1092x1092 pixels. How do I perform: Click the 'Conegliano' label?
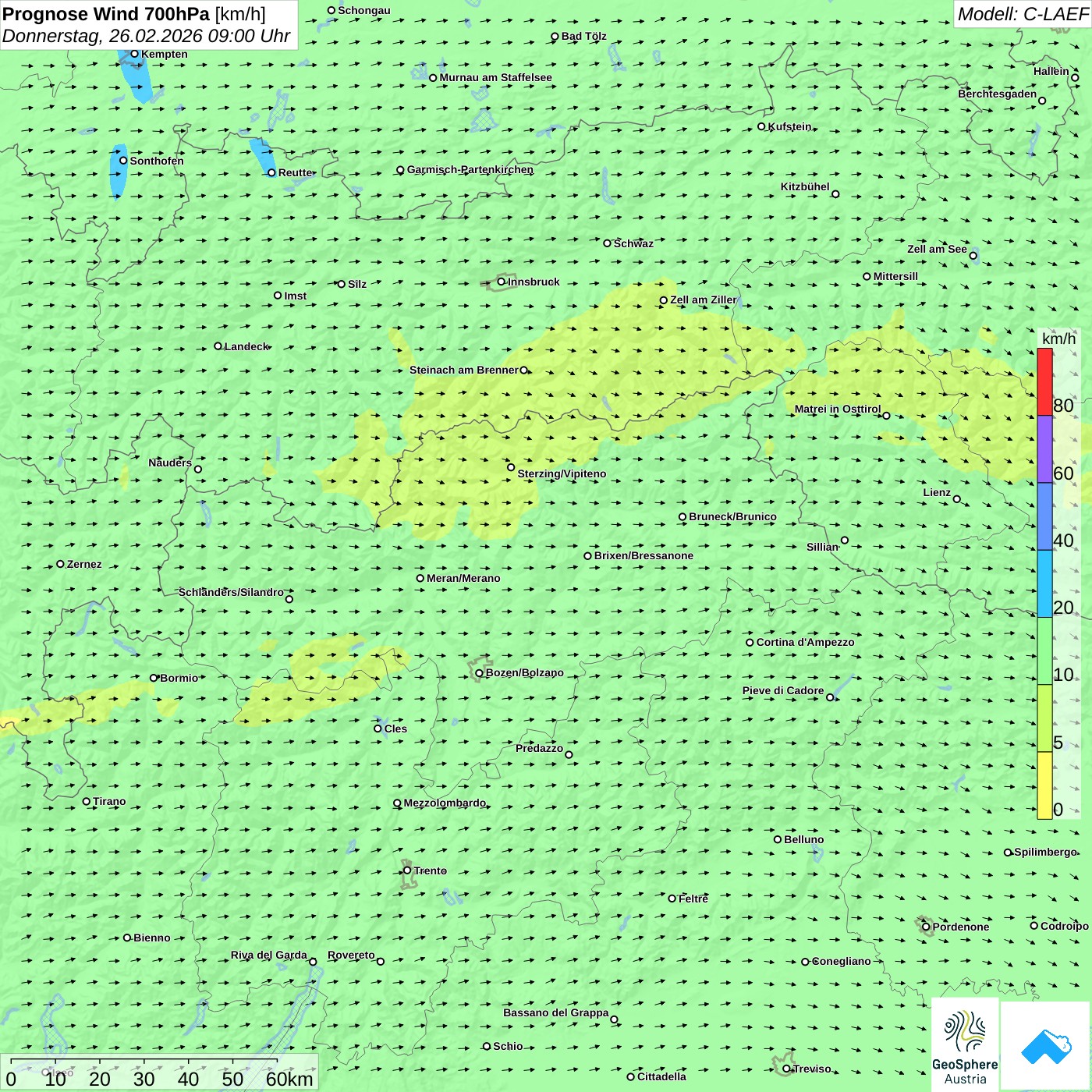[841, 961]
